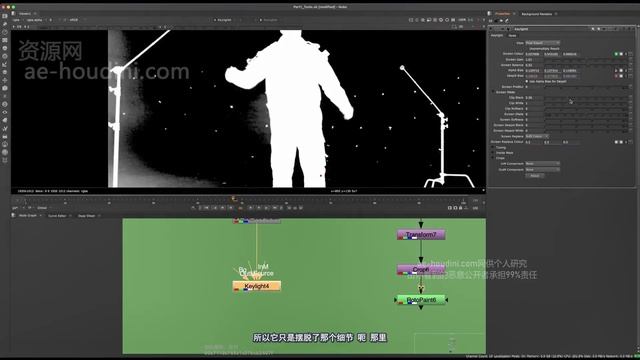Click the pencil icon in Properties toolbar
Viewport: 640px width, 360px height.
[x=507, y=20]
